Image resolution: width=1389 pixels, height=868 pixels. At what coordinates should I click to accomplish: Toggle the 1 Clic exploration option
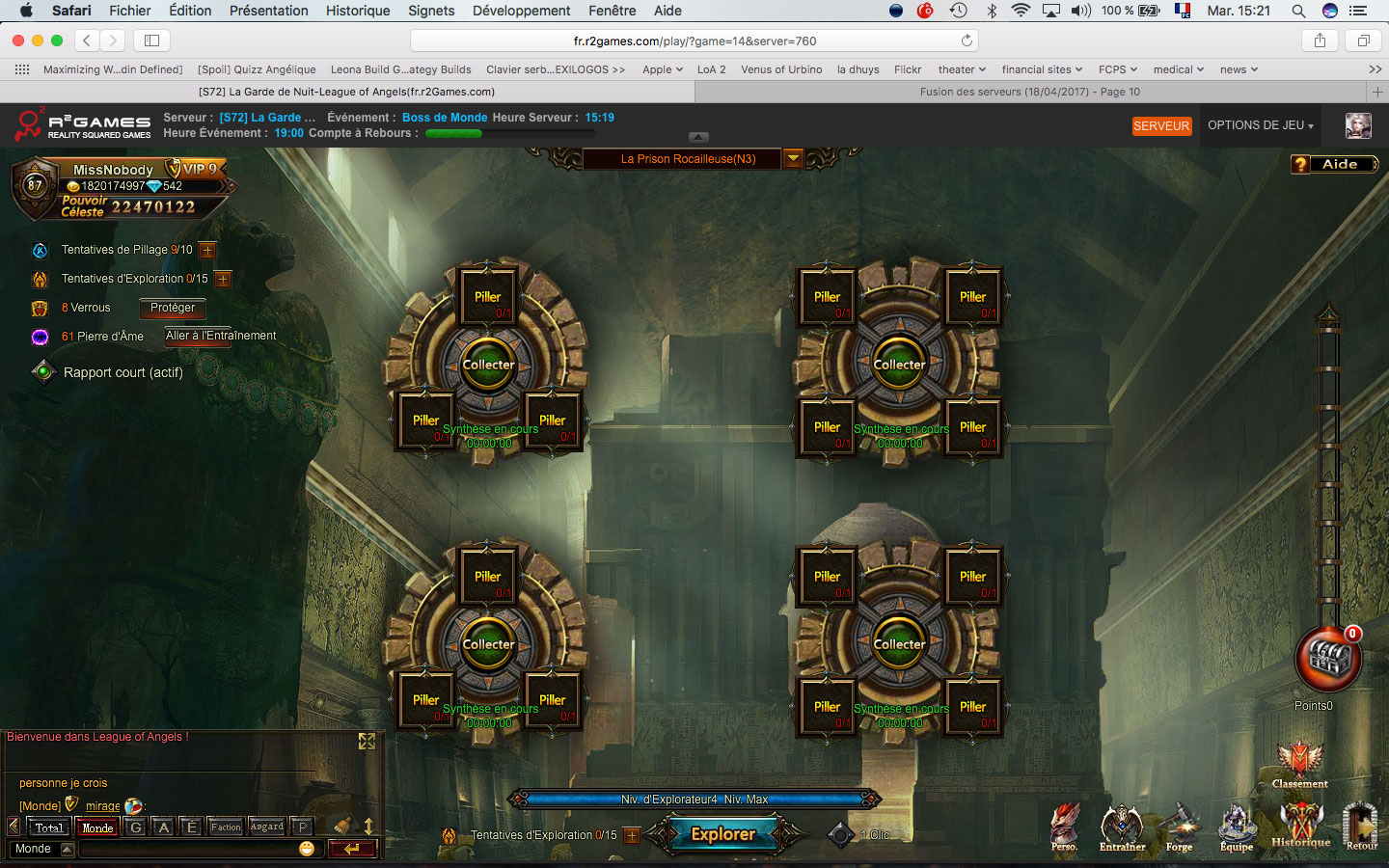click(841, 835)
